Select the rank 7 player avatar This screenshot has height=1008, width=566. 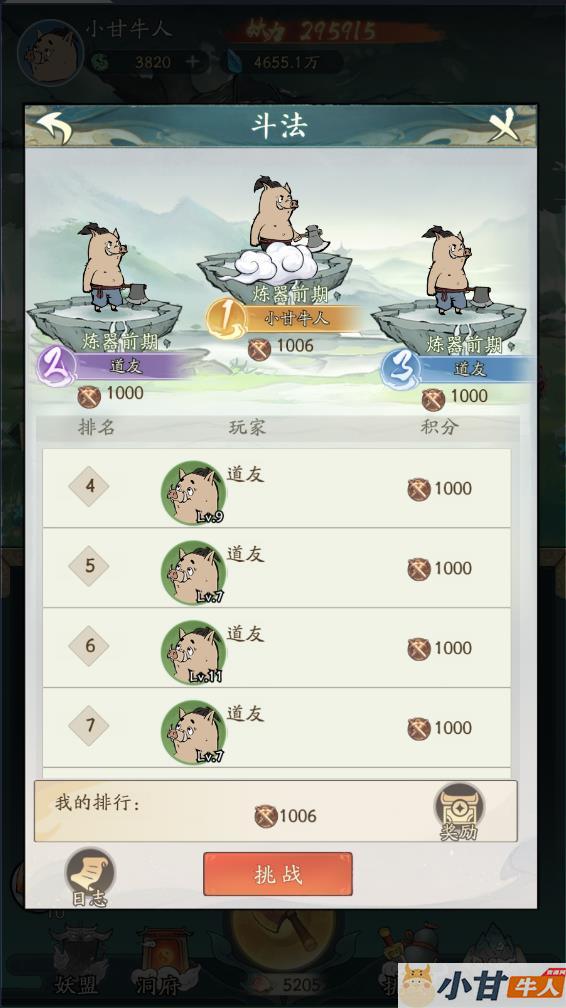click(x=193, y=732)
